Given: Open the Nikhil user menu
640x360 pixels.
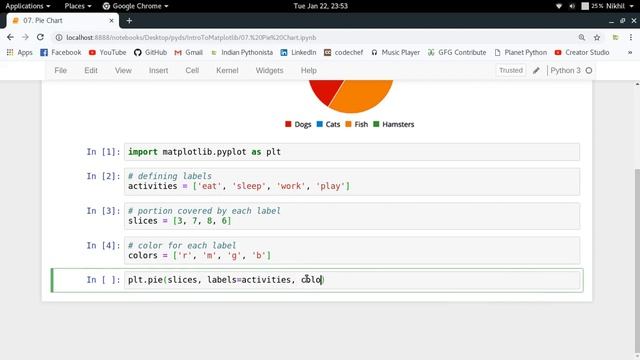Looking at the screenshot, I should (619, 6).
